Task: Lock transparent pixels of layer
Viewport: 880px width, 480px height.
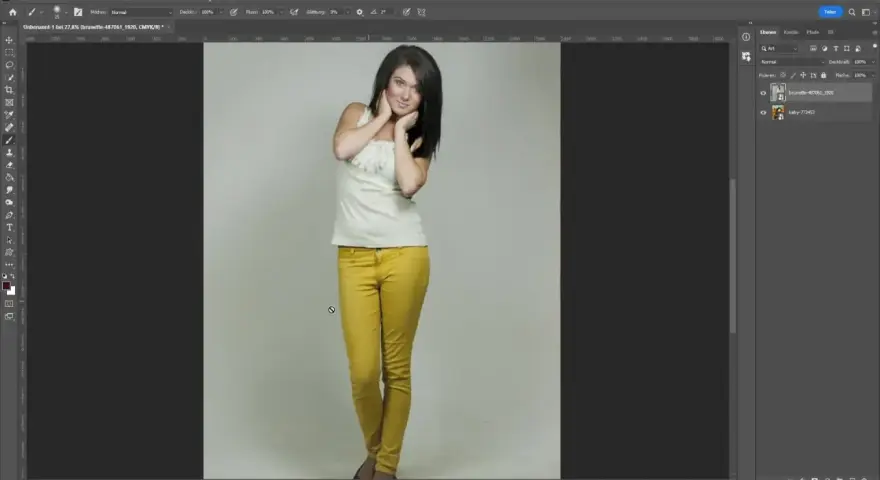Action: pyautogui.click(x=783, y=75)
